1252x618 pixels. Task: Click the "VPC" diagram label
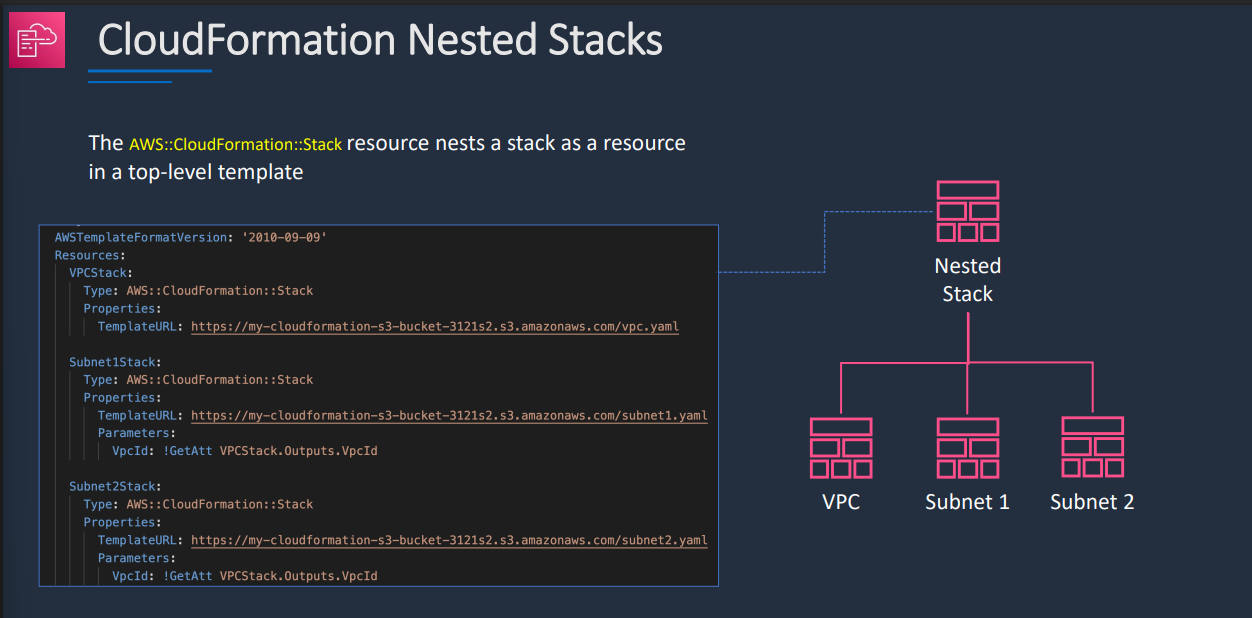tap(841, 502)
